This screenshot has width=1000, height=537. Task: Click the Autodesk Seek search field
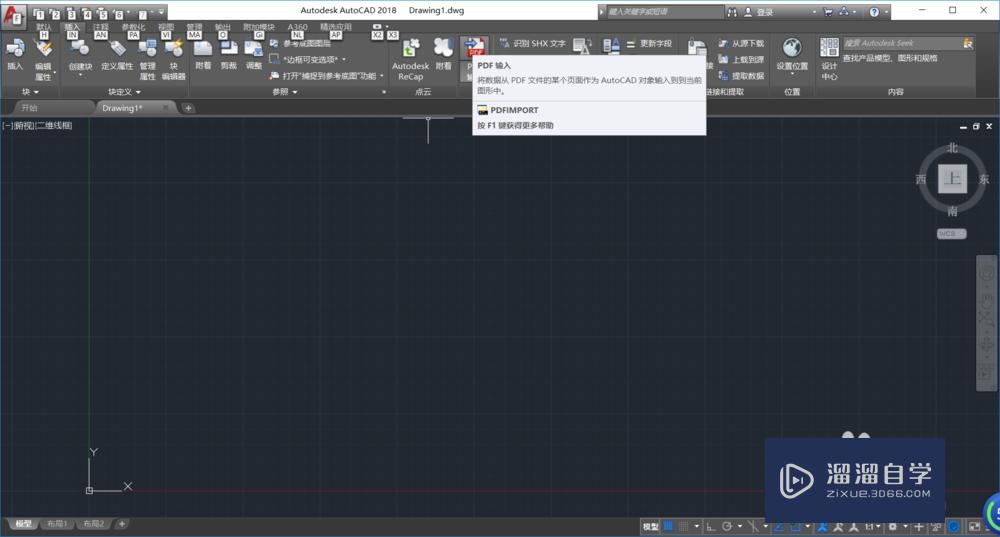902,43
